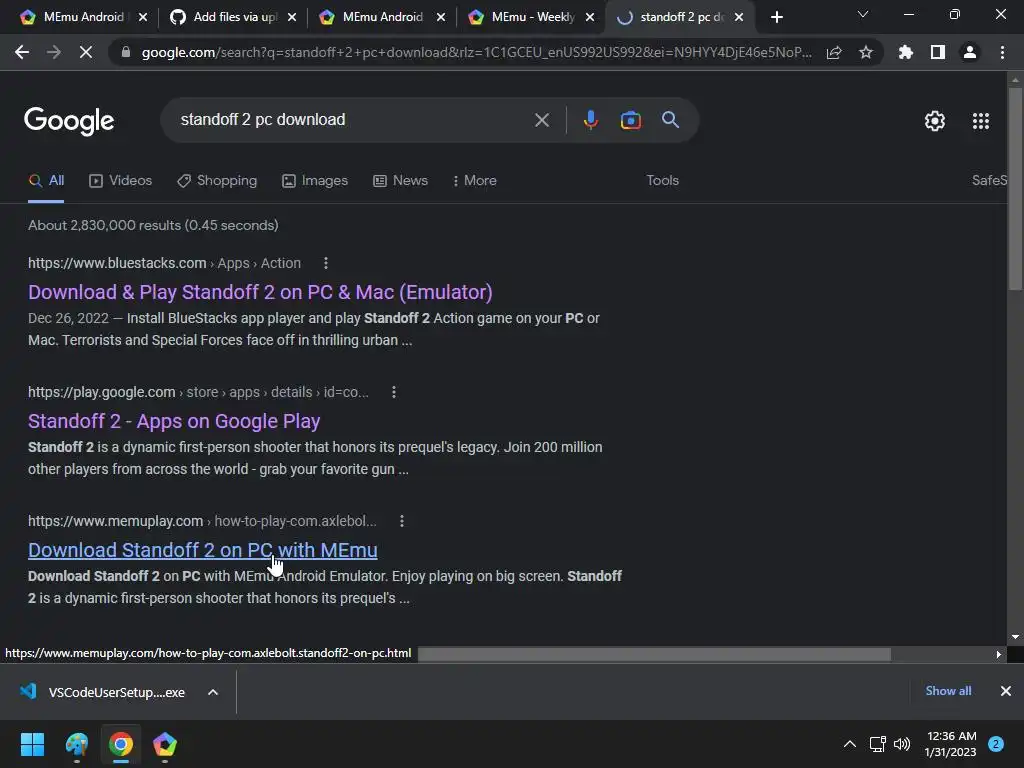Open the volume control in system tray

902,744
